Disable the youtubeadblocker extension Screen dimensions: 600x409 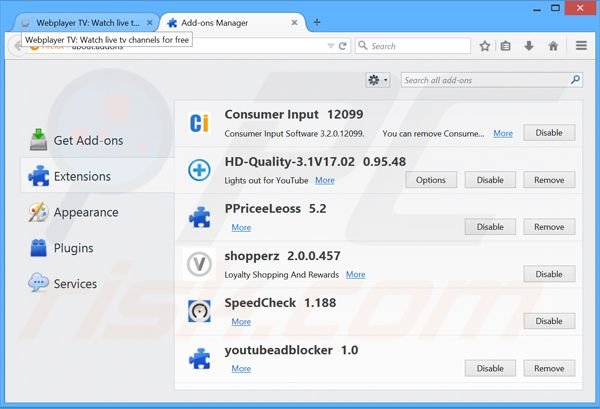(x=490, y=368)
